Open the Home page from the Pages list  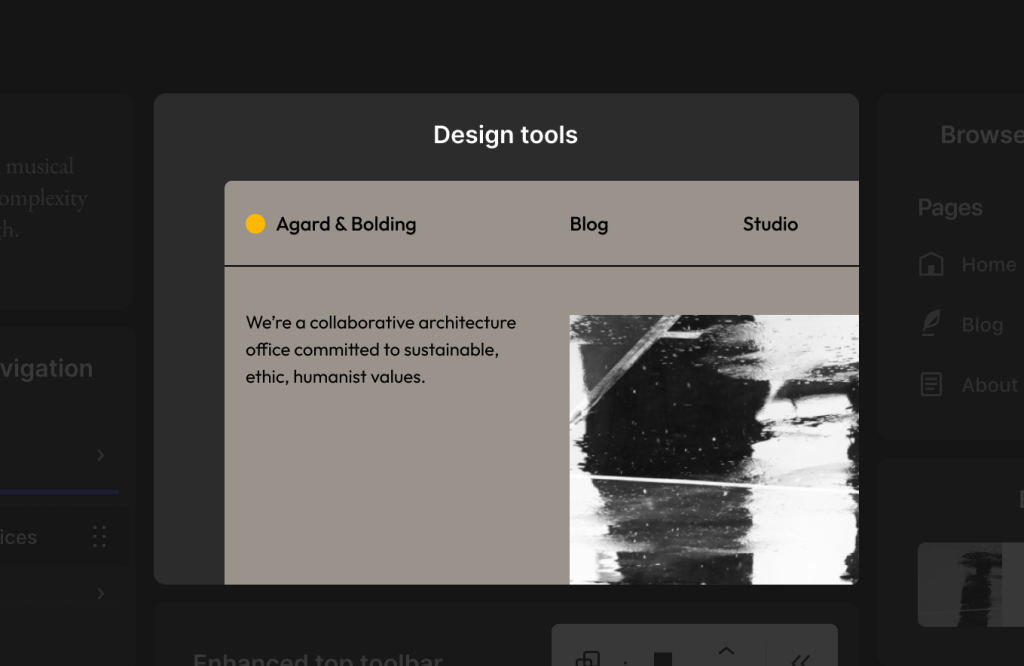point(990,264)
